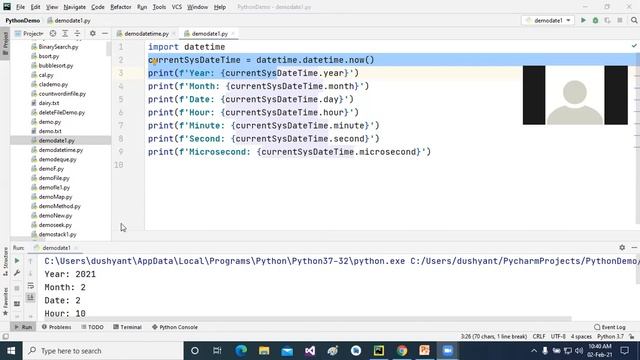Click the Run with Coverage toolbar icon
Image resolution: width=640 pixels, height=360 pixels.
point(607,20)
